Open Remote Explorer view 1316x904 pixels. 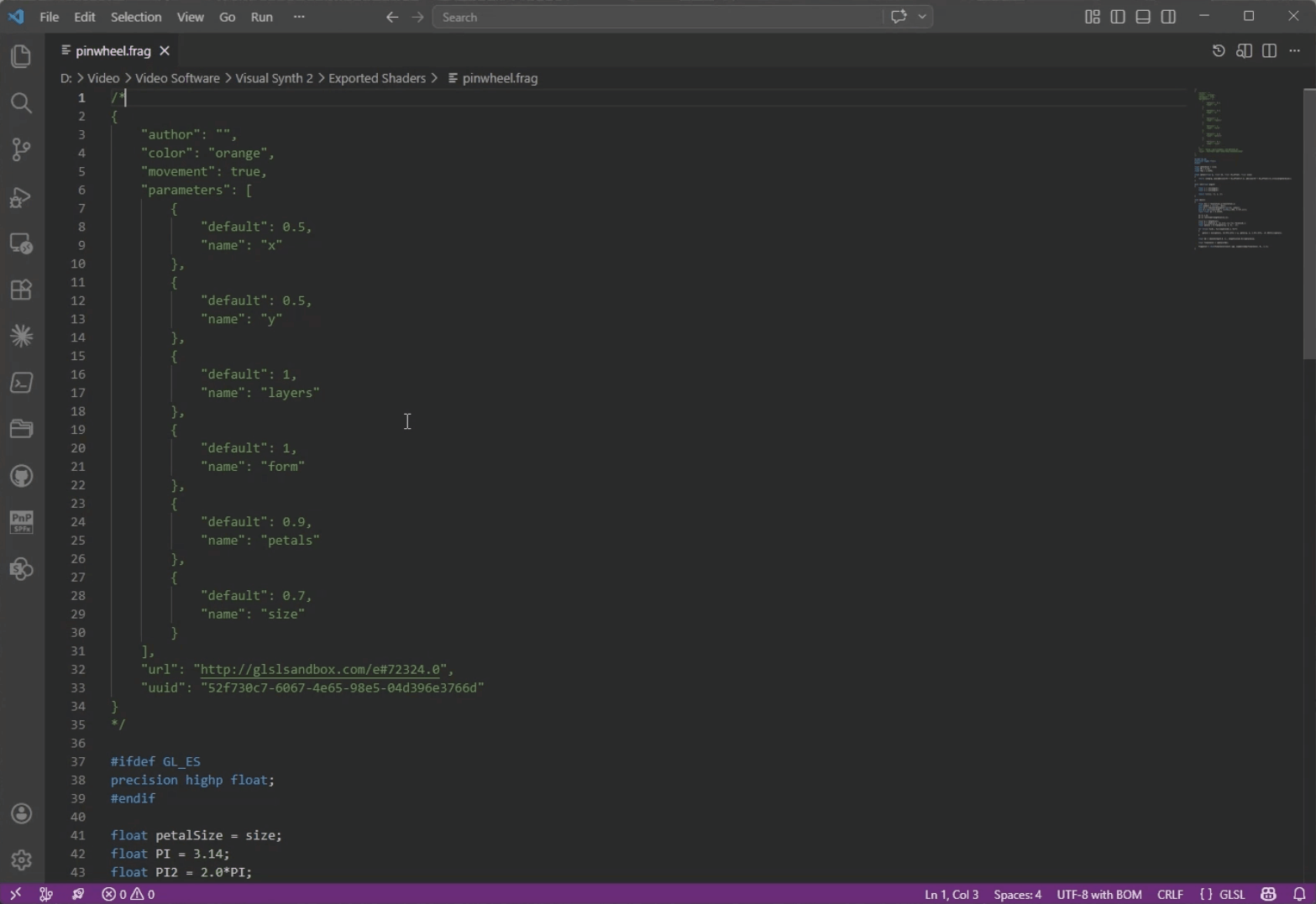21,243
